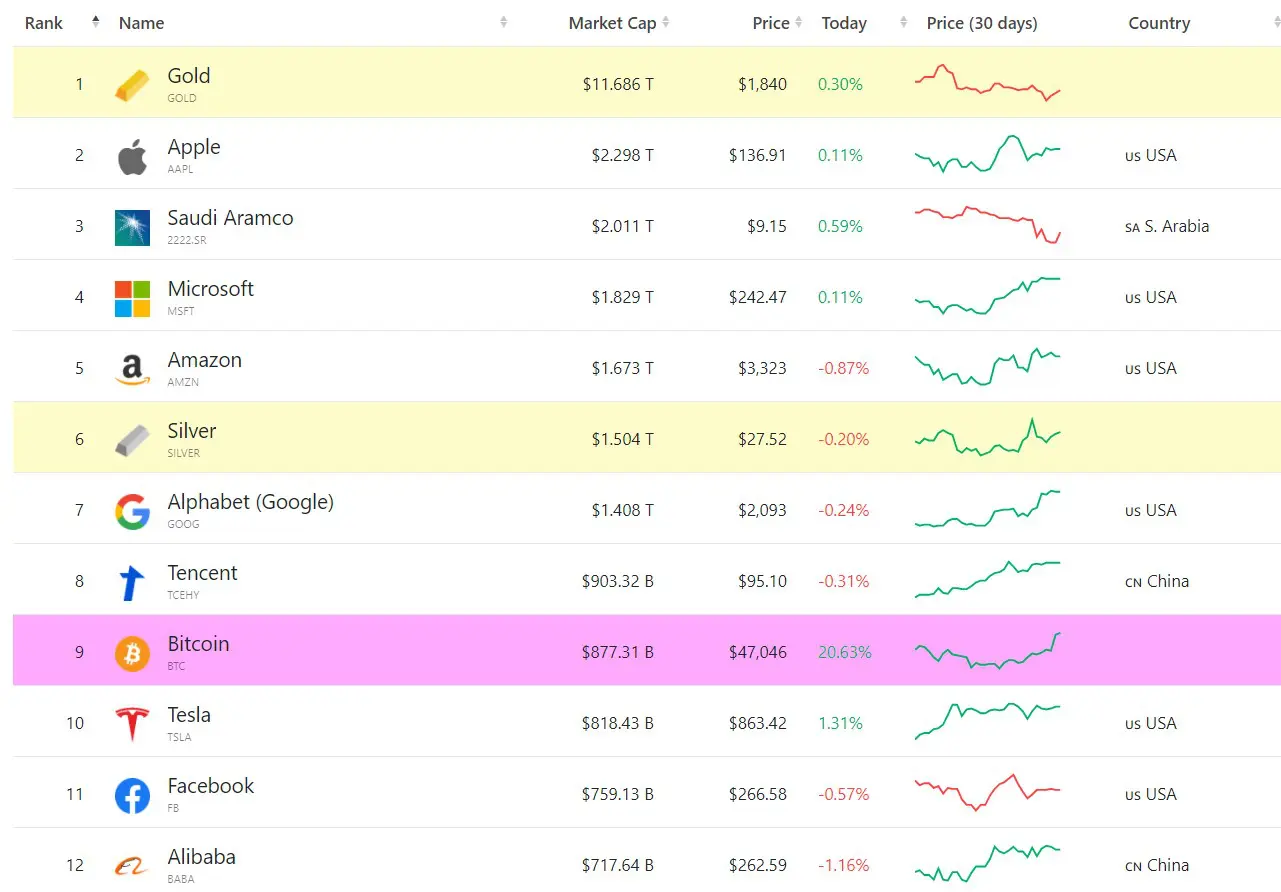Click the Microsoft logo icon

point(132,299)
